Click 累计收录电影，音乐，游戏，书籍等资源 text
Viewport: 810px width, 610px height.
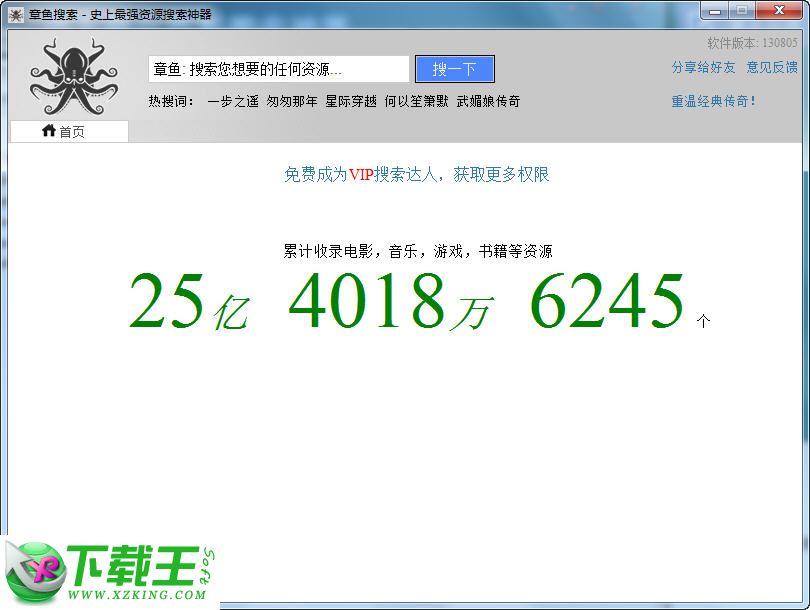[x=418, y=252]
